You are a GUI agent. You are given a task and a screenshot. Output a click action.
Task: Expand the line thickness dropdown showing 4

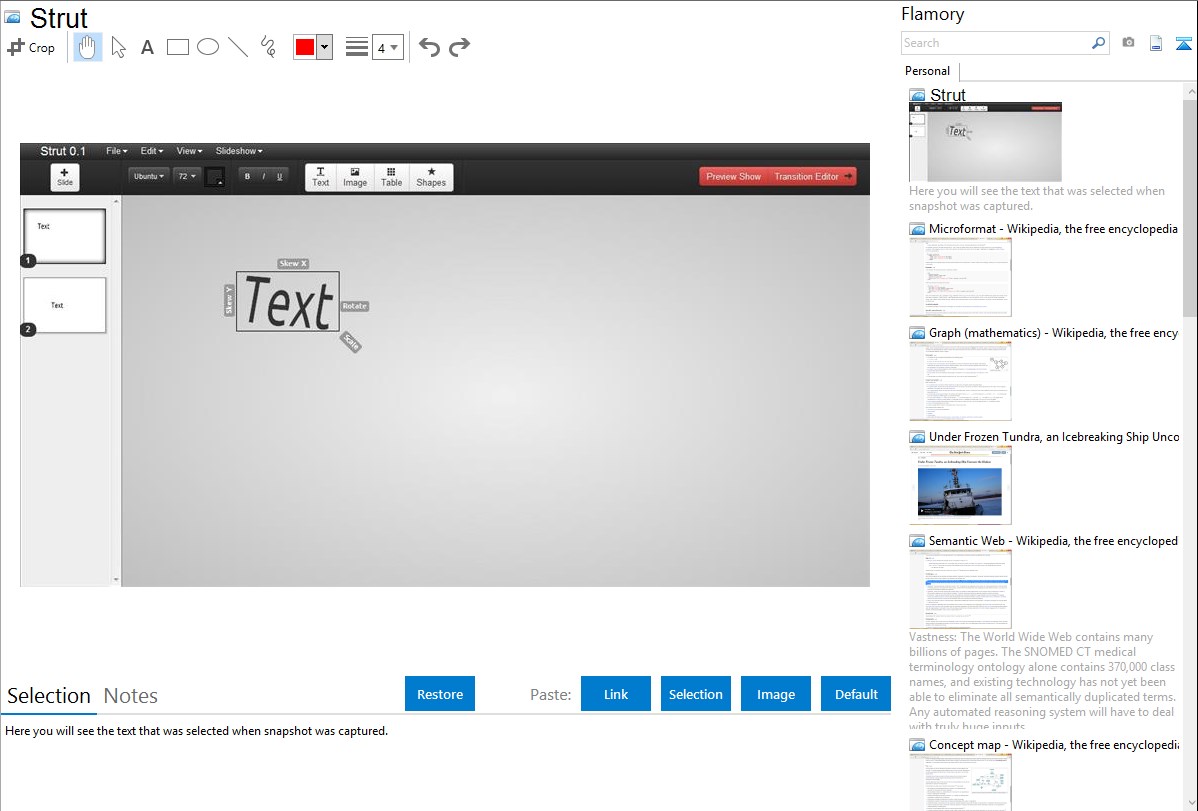point(387,47)
